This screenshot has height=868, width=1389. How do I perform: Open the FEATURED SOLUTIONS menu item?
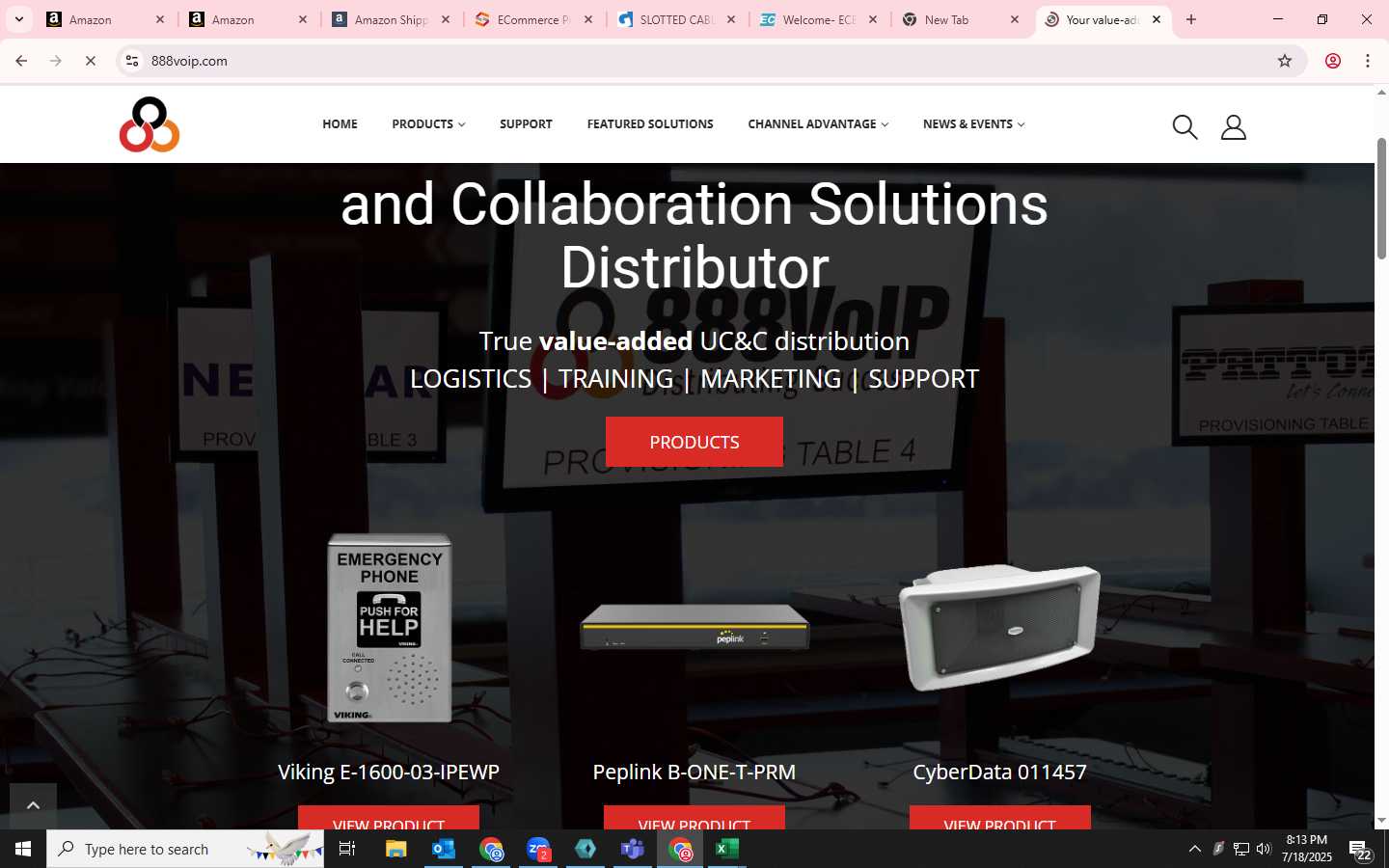point(650,124)
